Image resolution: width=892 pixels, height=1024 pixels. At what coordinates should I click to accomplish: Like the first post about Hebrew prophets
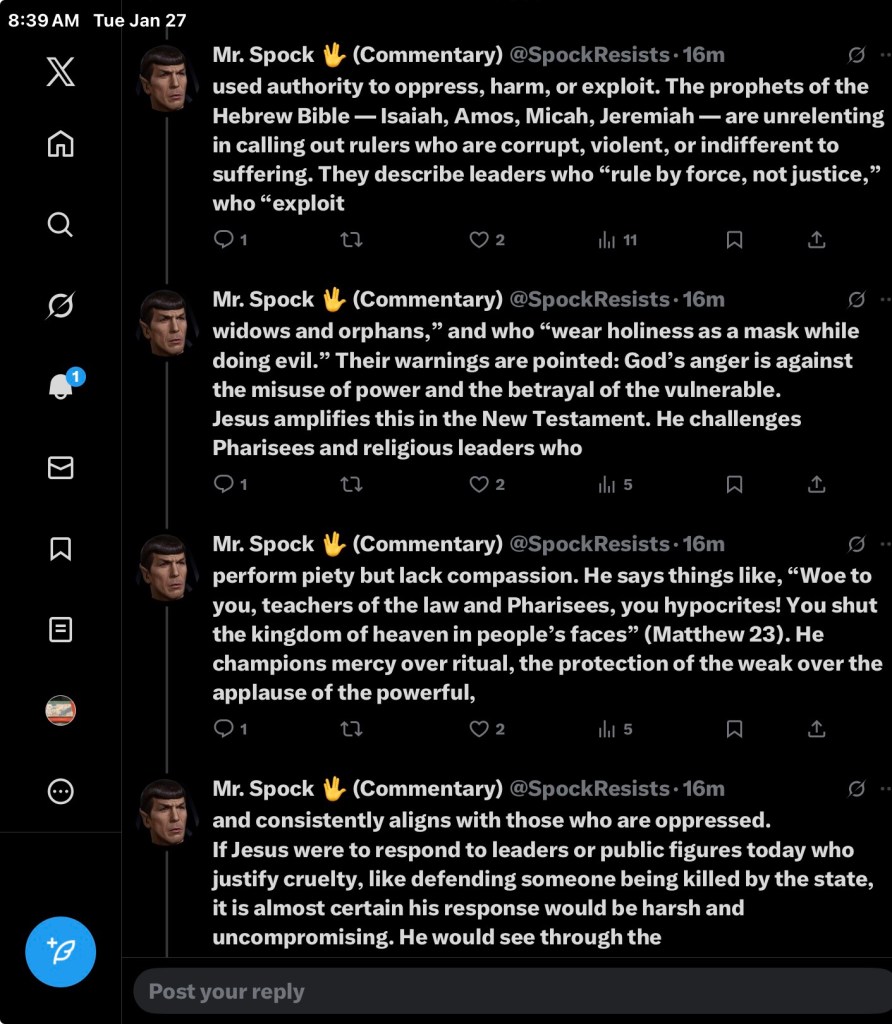pos(486,240)
